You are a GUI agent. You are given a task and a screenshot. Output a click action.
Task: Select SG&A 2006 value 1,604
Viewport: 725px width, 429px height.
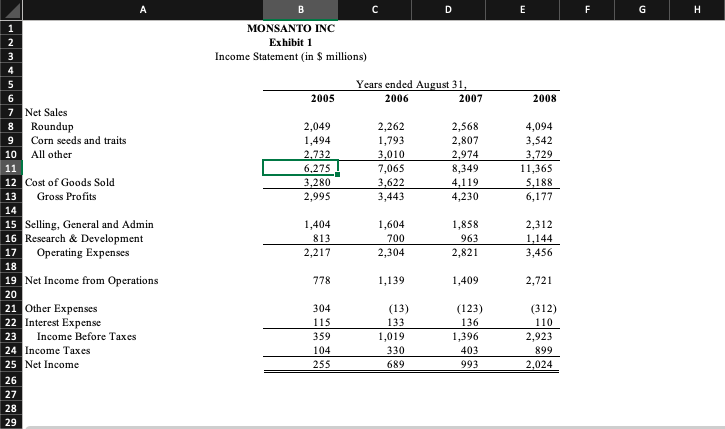click(x=391, y=224)
